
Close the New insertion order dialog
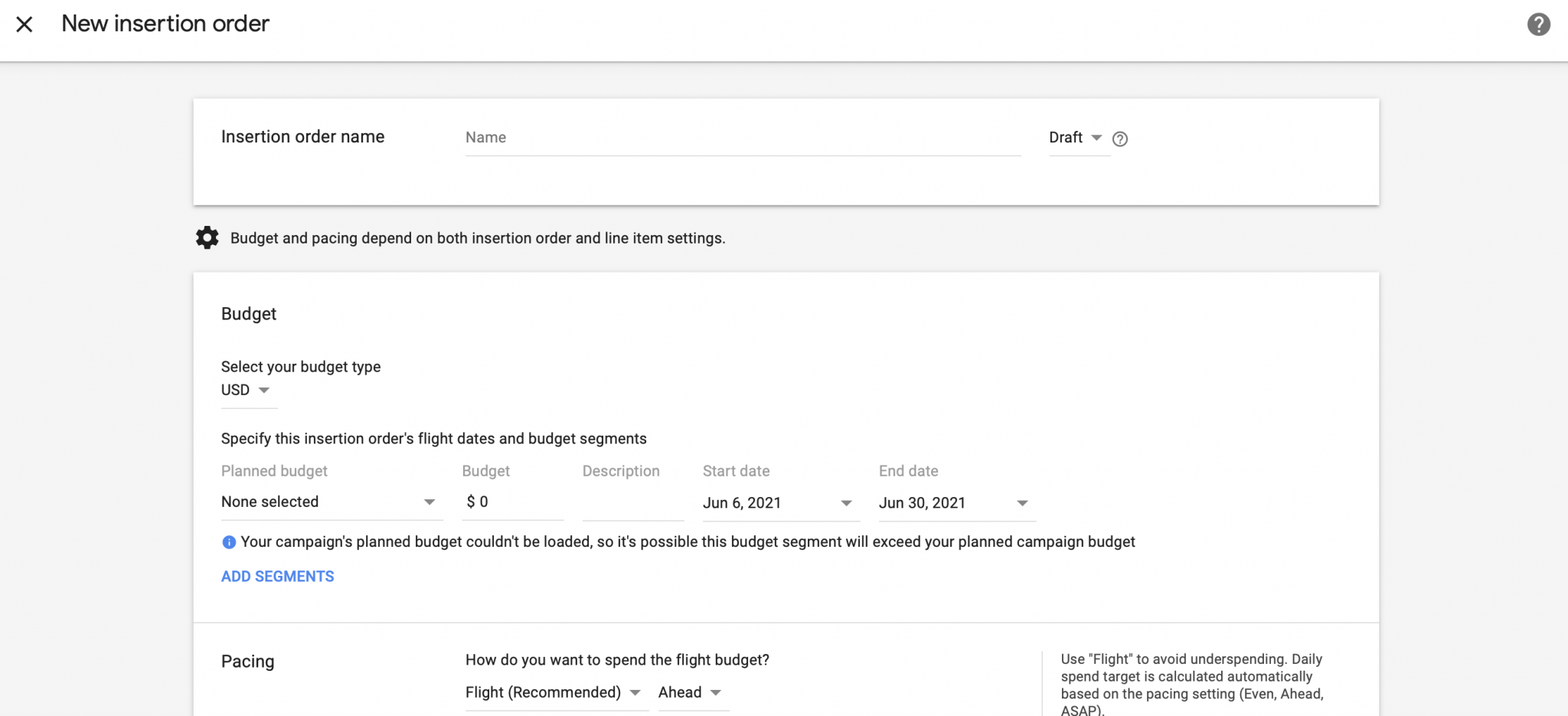25,24
